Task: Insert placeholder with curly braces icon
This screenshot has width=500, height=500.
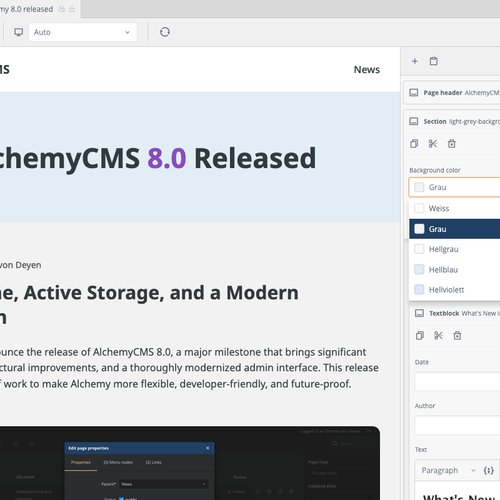Action: (x=488, y=470)
